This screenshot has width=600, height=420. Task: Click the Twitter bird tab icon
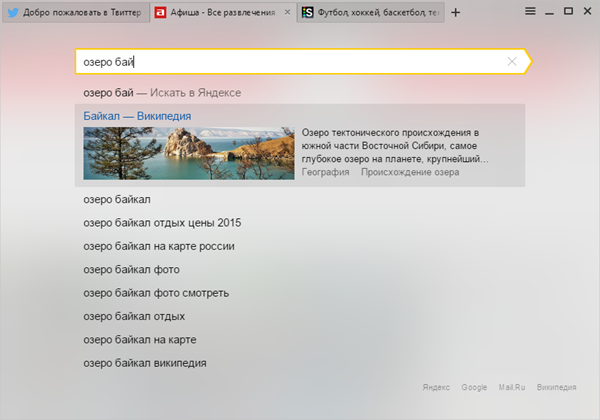(x=13, y=13)
